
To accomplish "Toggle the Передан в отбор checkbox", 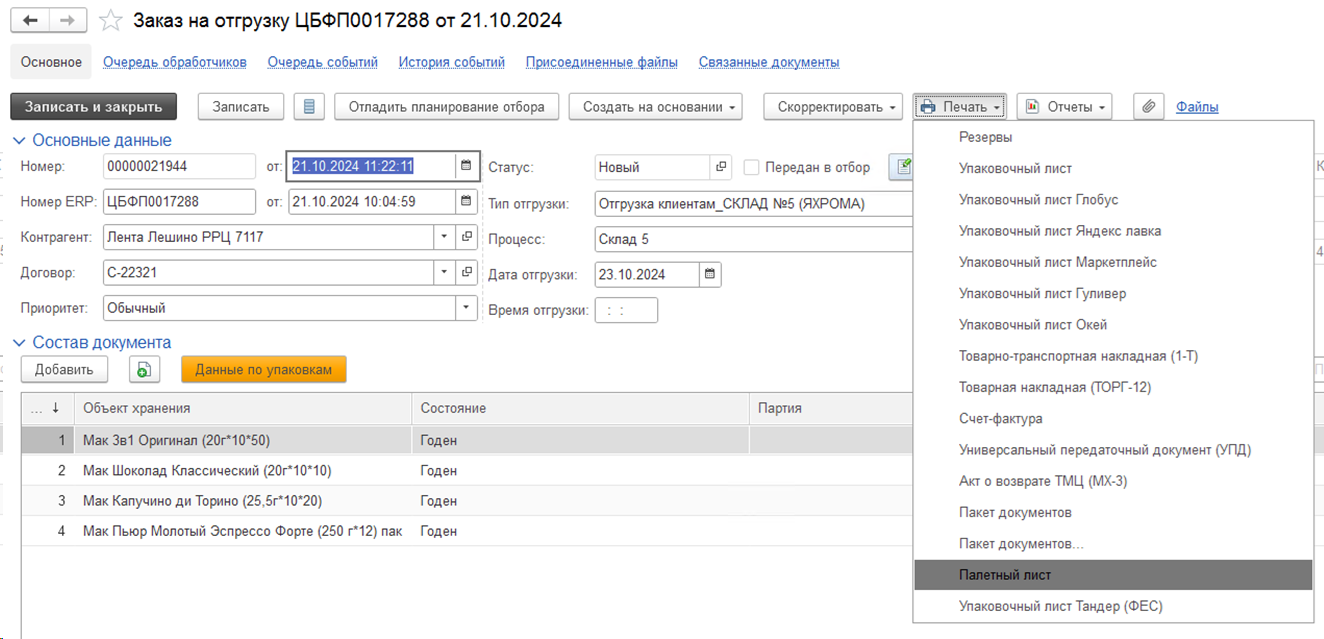I will [752, 168].
